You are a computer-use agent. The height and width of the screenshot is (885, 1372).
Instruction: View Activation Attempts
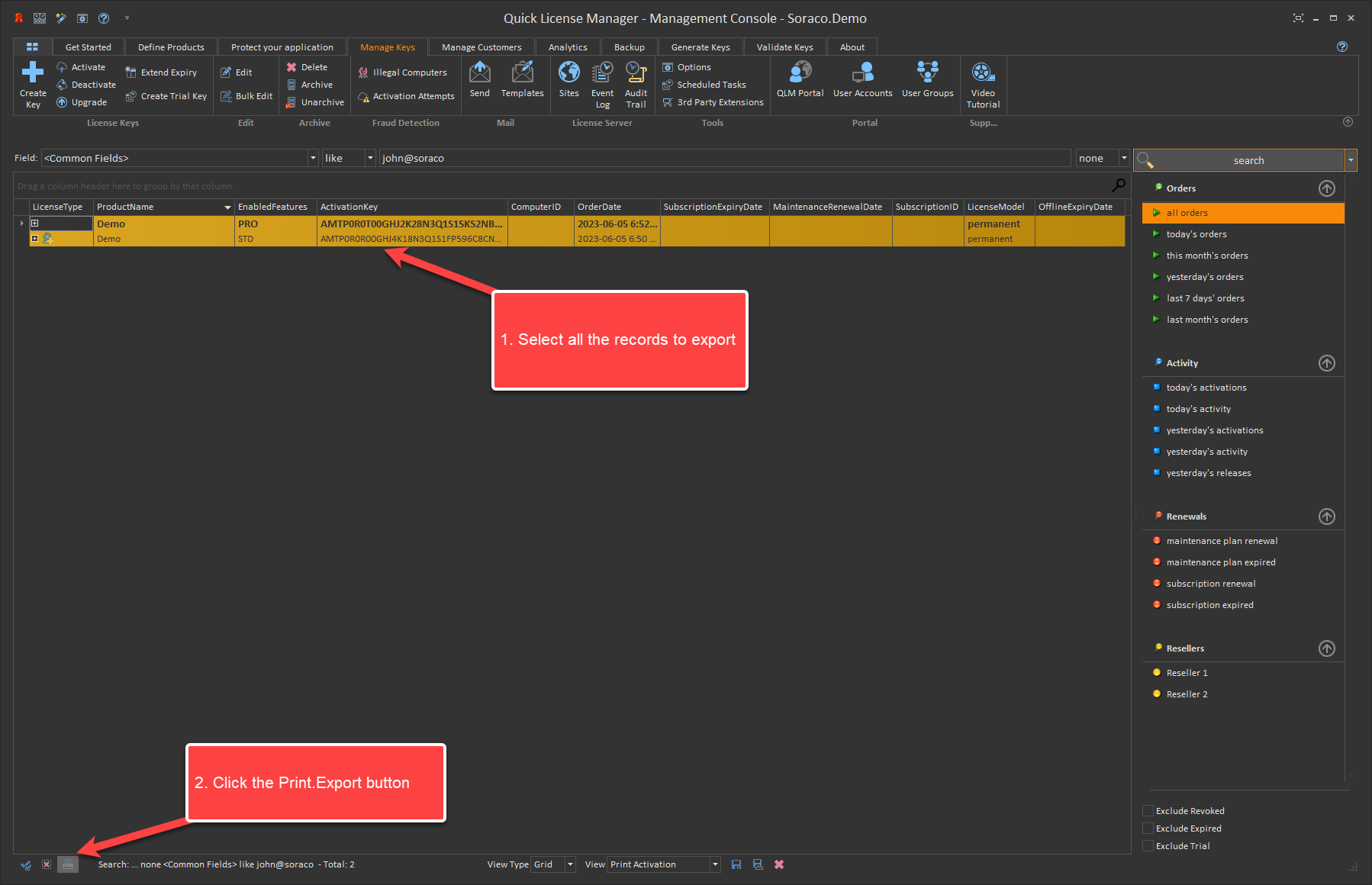click(x=406, y=96)
